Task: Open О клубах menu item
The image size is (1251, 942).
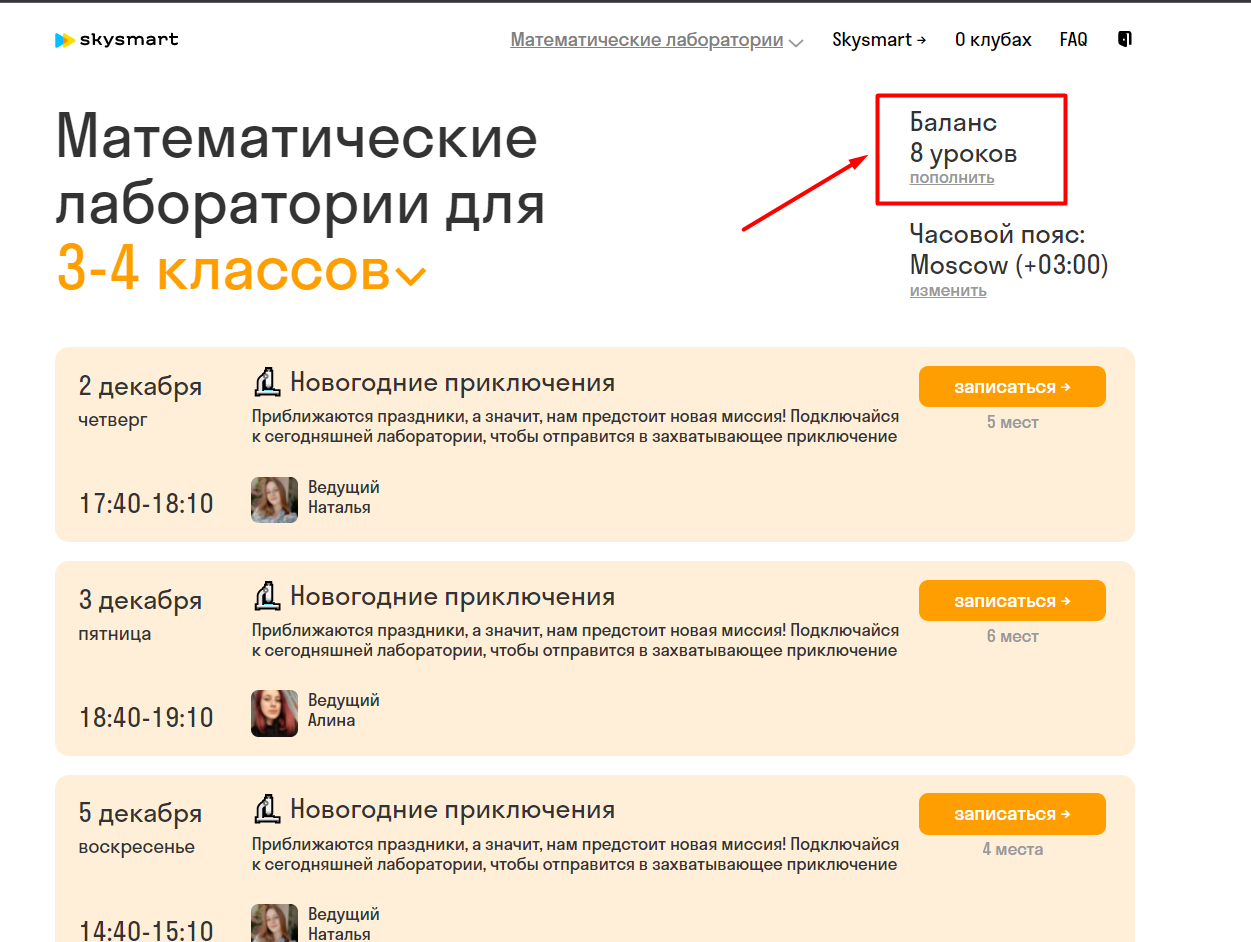Action: coord(993,40)
